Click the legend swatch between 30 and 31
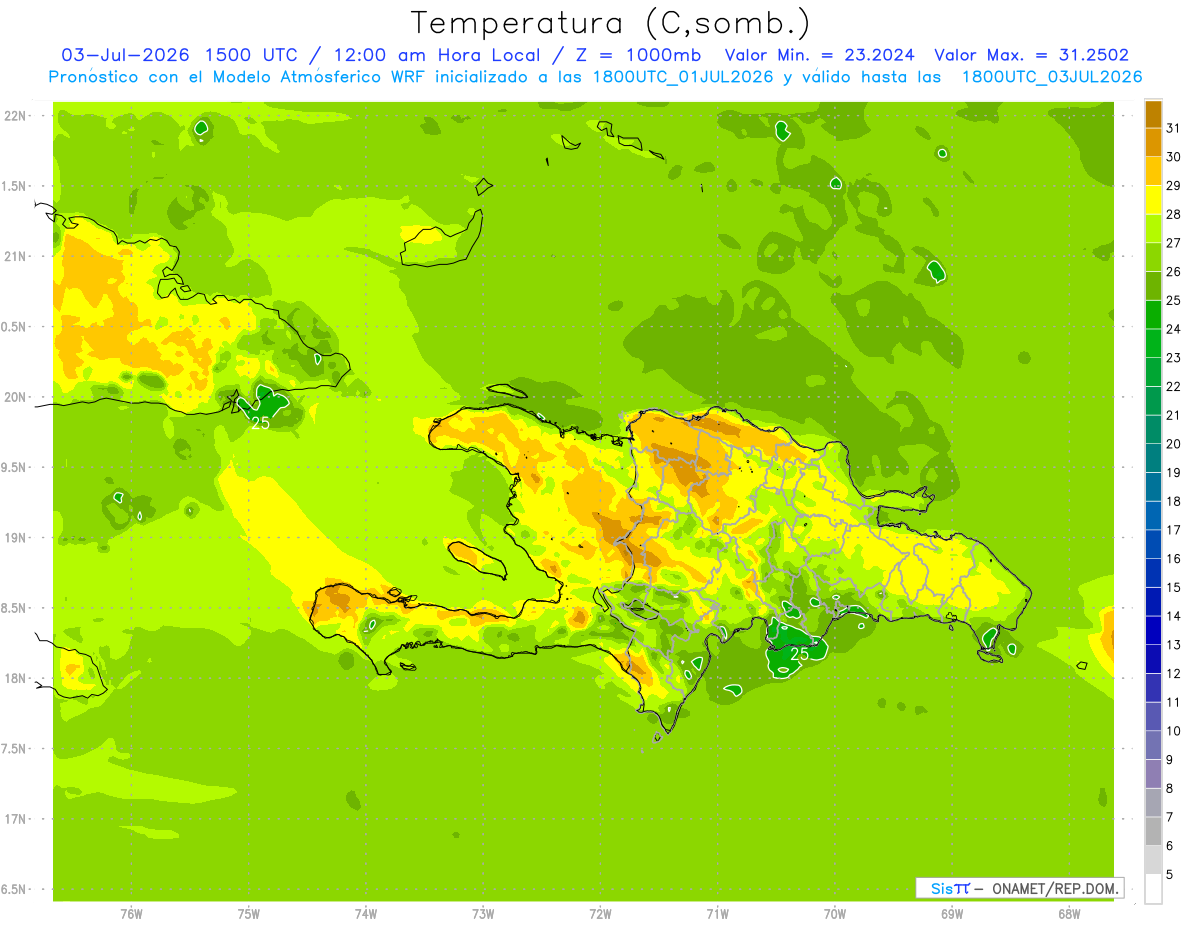 [x=1153, y=142]
